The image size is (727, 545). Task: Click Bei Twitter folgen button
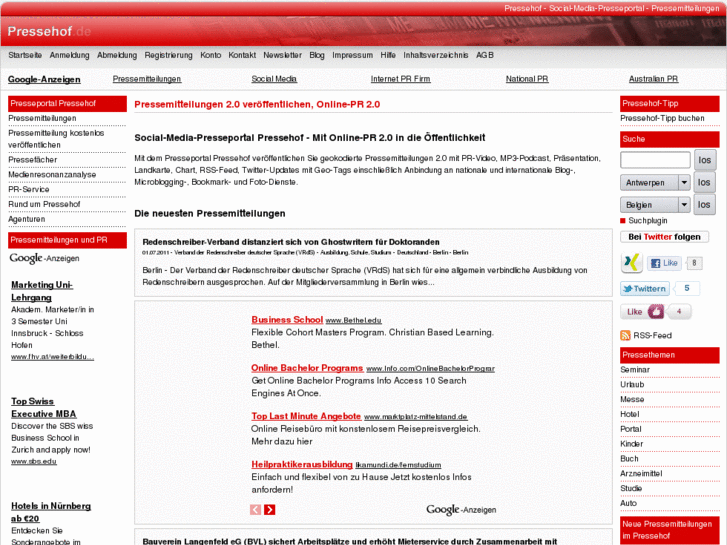click(664, 237)
